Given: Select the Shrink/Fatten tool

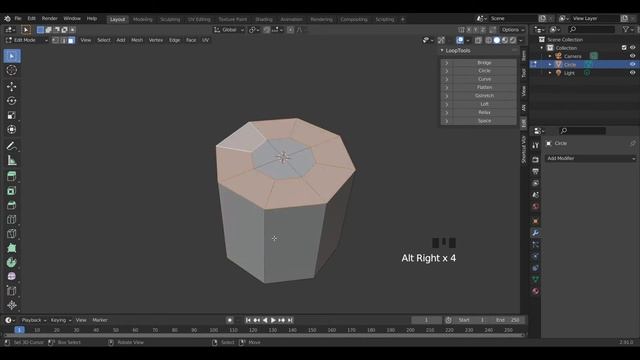Looking at the screenshot, I should click(12, 305).
